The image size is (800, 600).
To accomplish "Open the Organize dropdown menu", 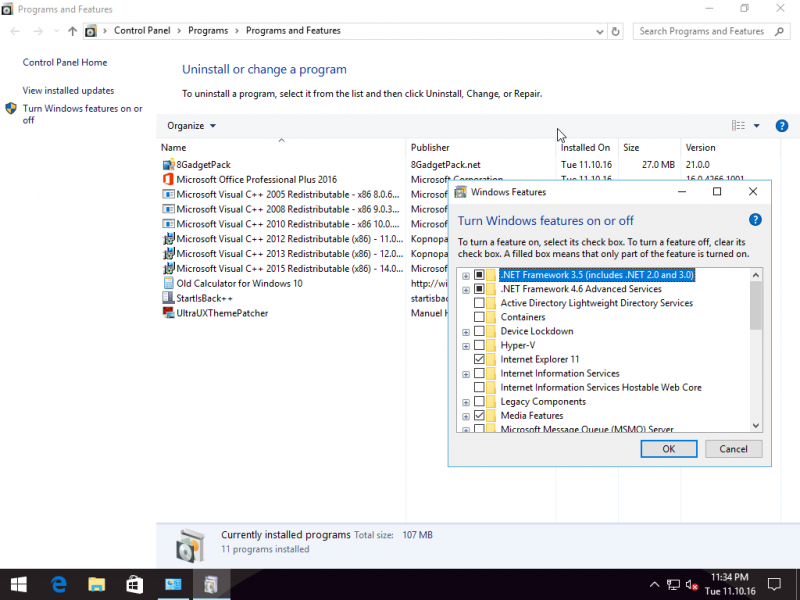I will [x=191, y=126].
